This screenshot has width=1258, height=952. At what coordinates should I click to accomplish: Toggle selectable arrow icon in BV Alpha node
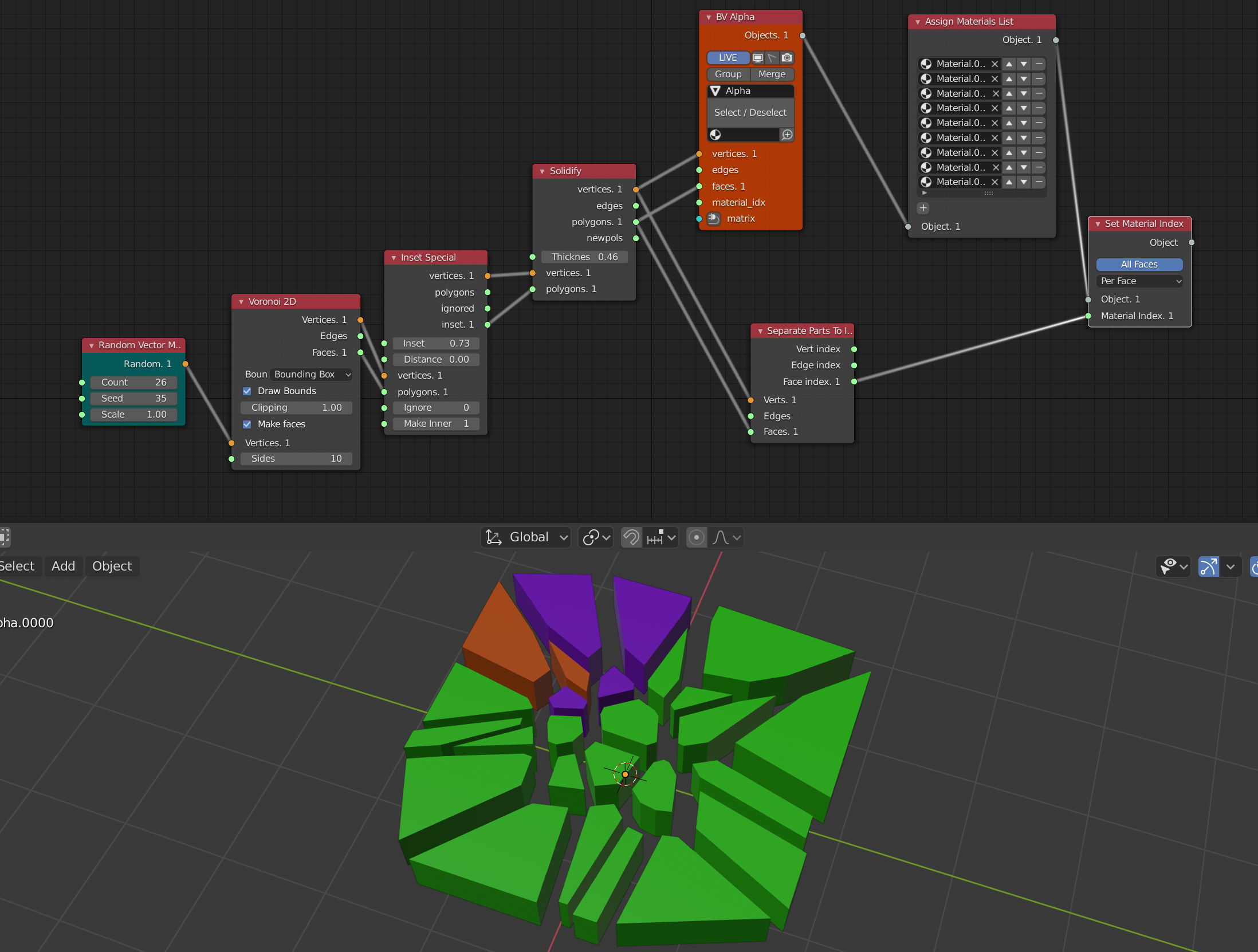(x=772, y=58)
